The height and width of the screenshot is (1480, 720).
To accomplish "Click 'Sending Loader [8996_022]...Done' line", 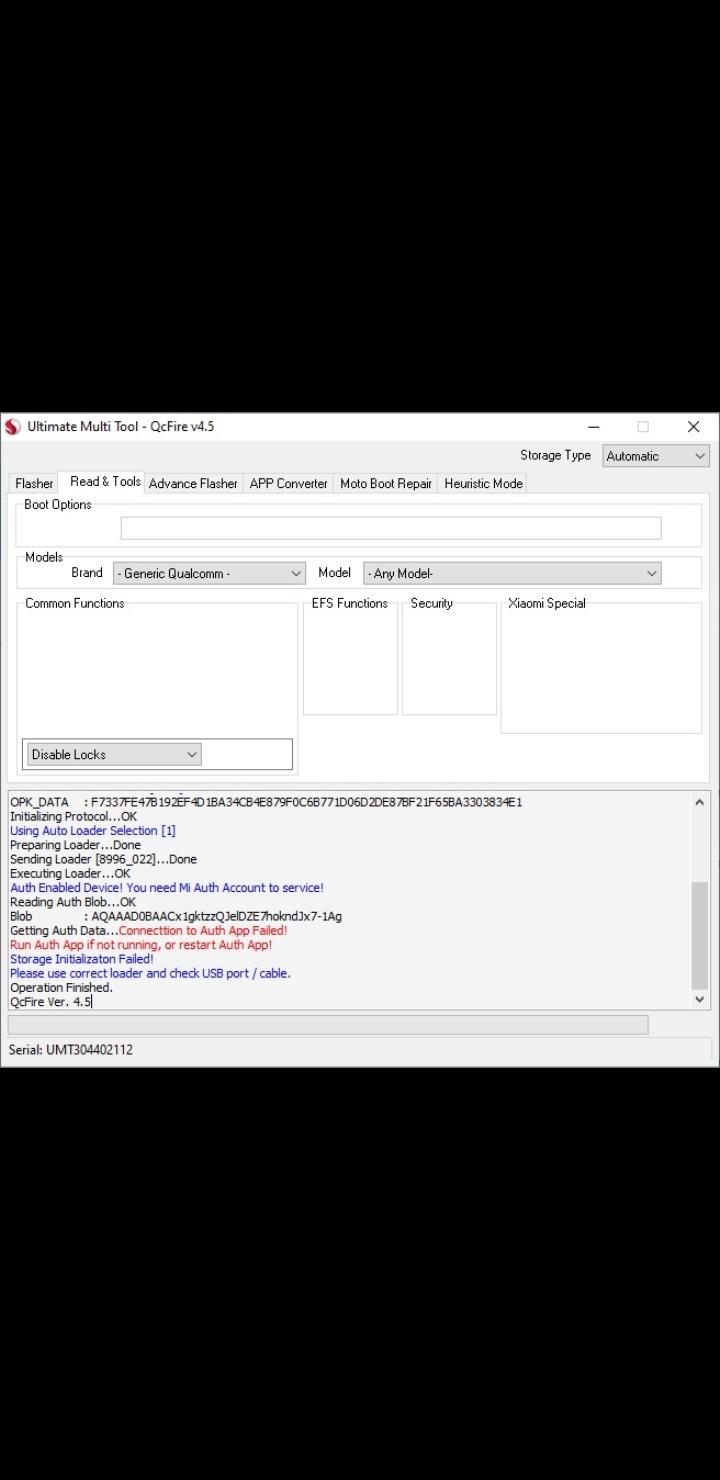I will coord(103,859).
